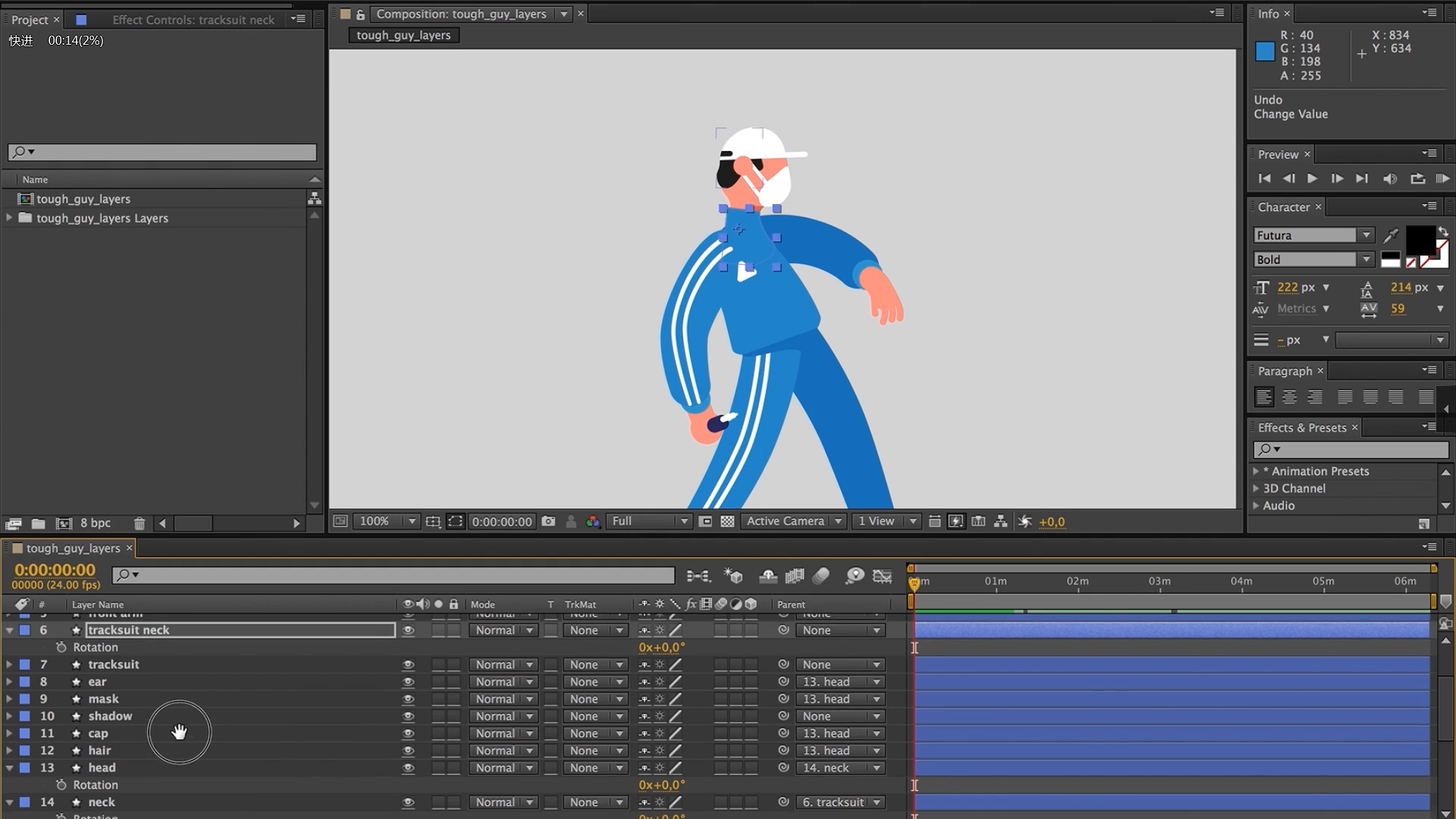Collapse the head layer properties
Screen dimensions: 1456x819
pos(9,767)
